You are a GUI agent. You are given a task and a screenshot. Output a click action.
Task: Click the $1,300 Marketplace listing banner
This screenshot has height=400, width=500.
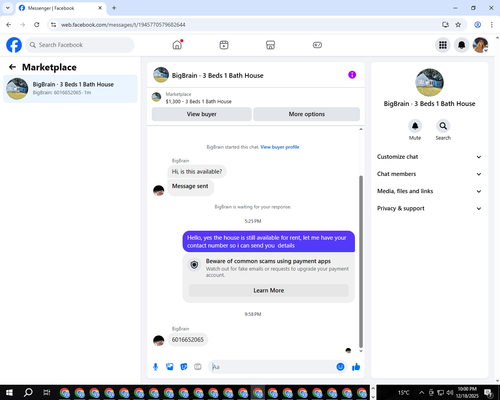256,98
